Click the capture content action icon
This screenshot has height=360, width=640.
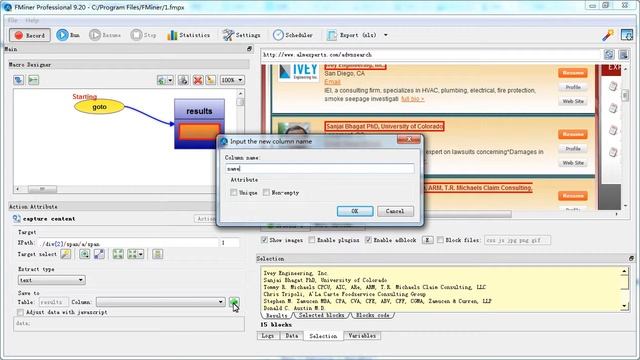(x=16, y=219)
